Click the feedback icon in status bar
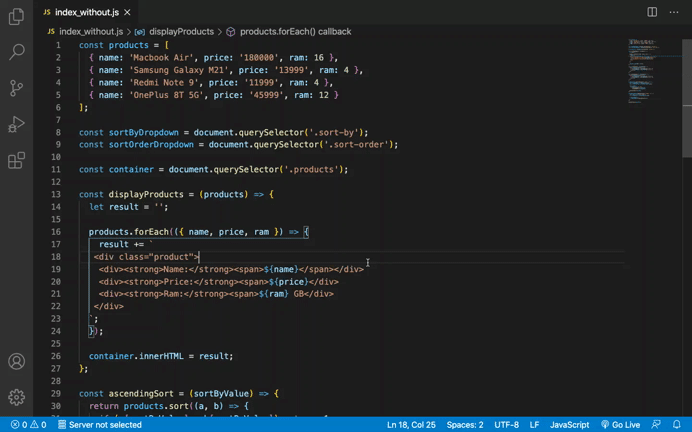This screenshot has width=692, height=432. tap(656, 424)
